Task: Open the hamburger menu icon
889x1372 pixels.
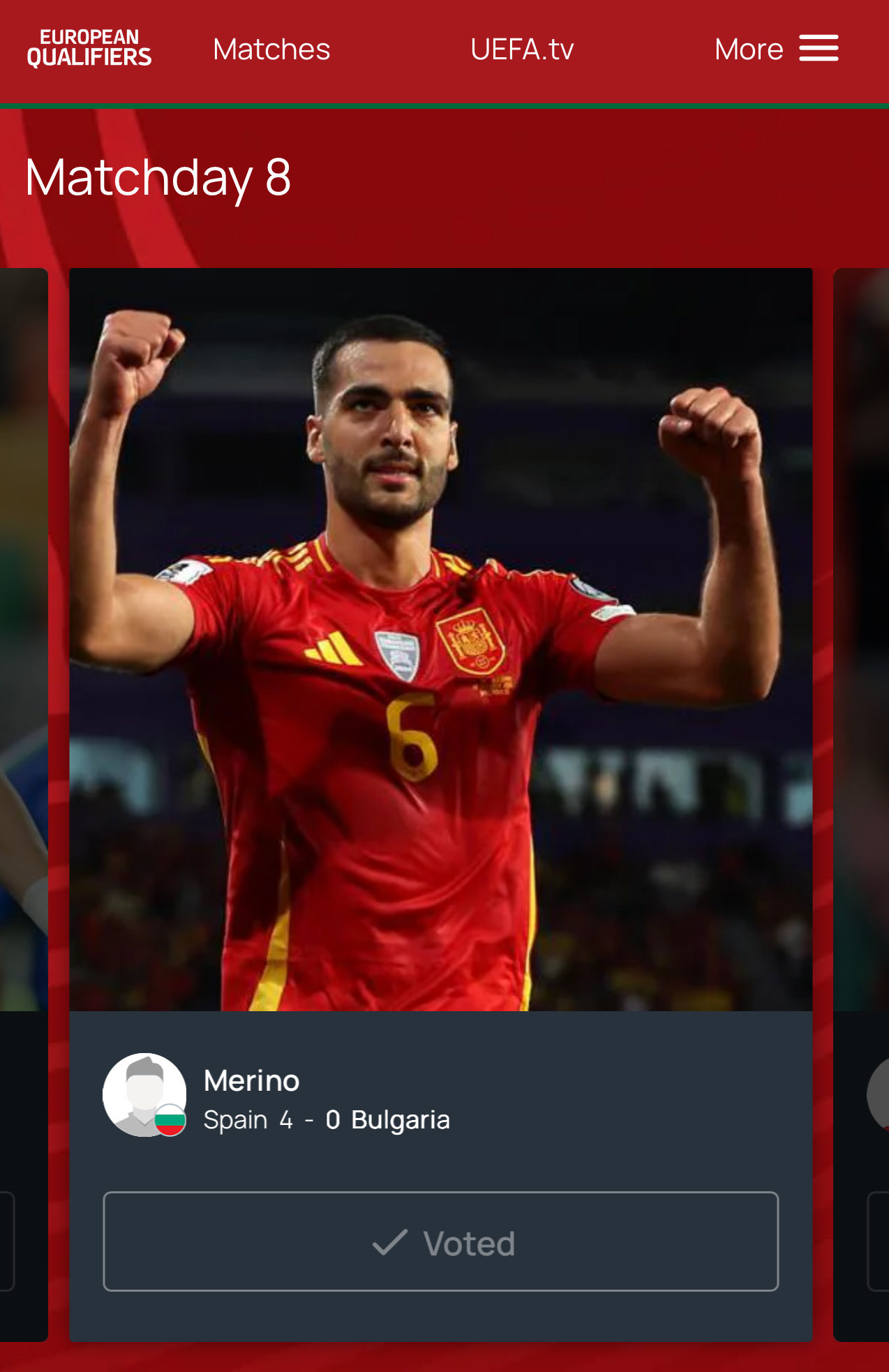Action: [819, 48]
